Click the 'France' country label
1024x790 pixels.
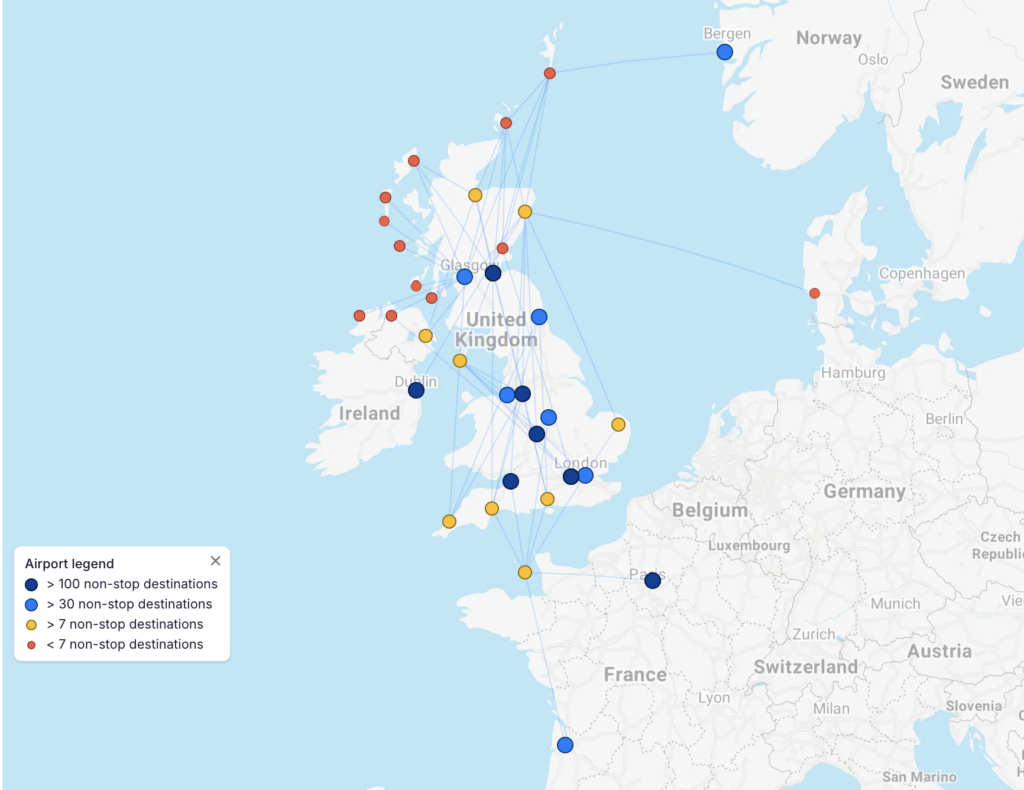635,674
